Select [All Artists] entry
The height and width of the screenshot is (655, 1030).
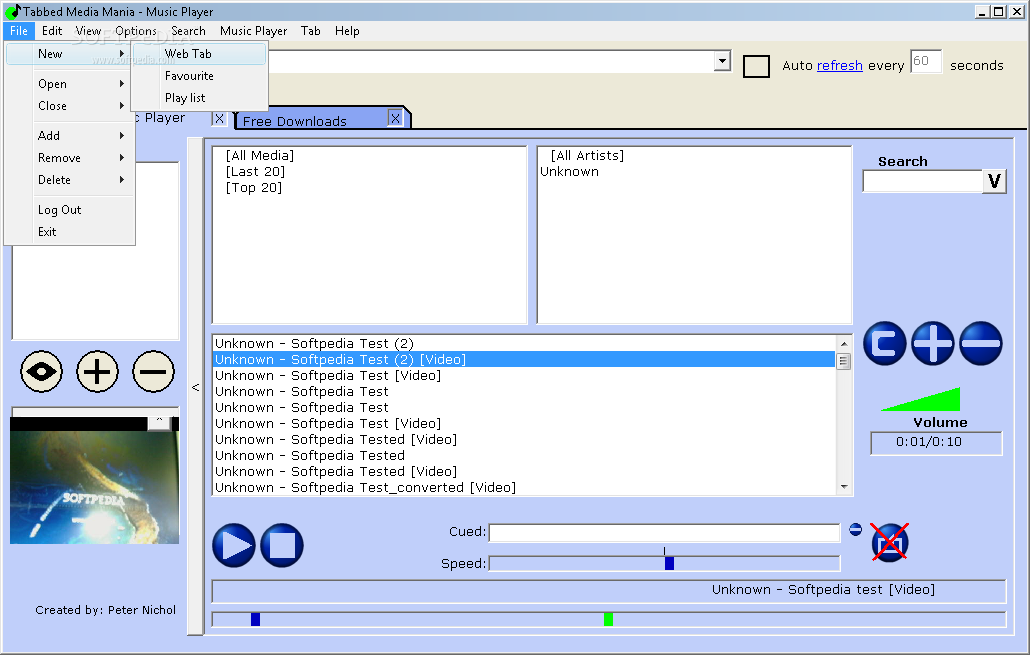point(587,156)
